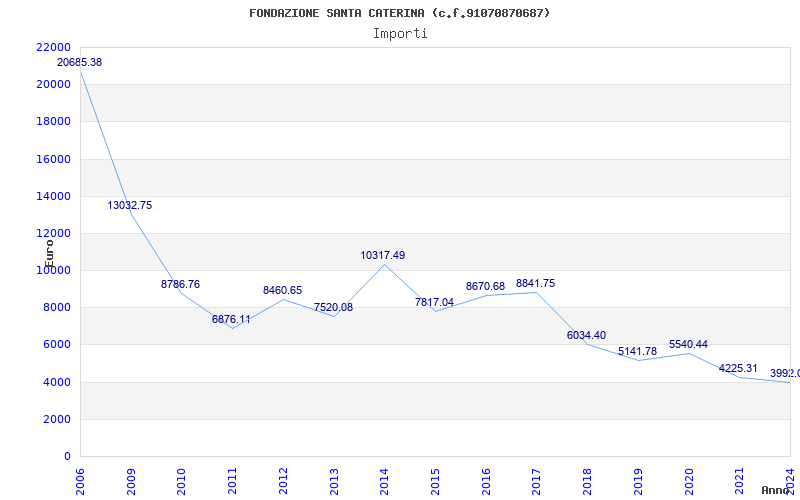Click the 22000 y-axis tick label
The height and width of the screenshot is (500, 800).
coord(52,47)
